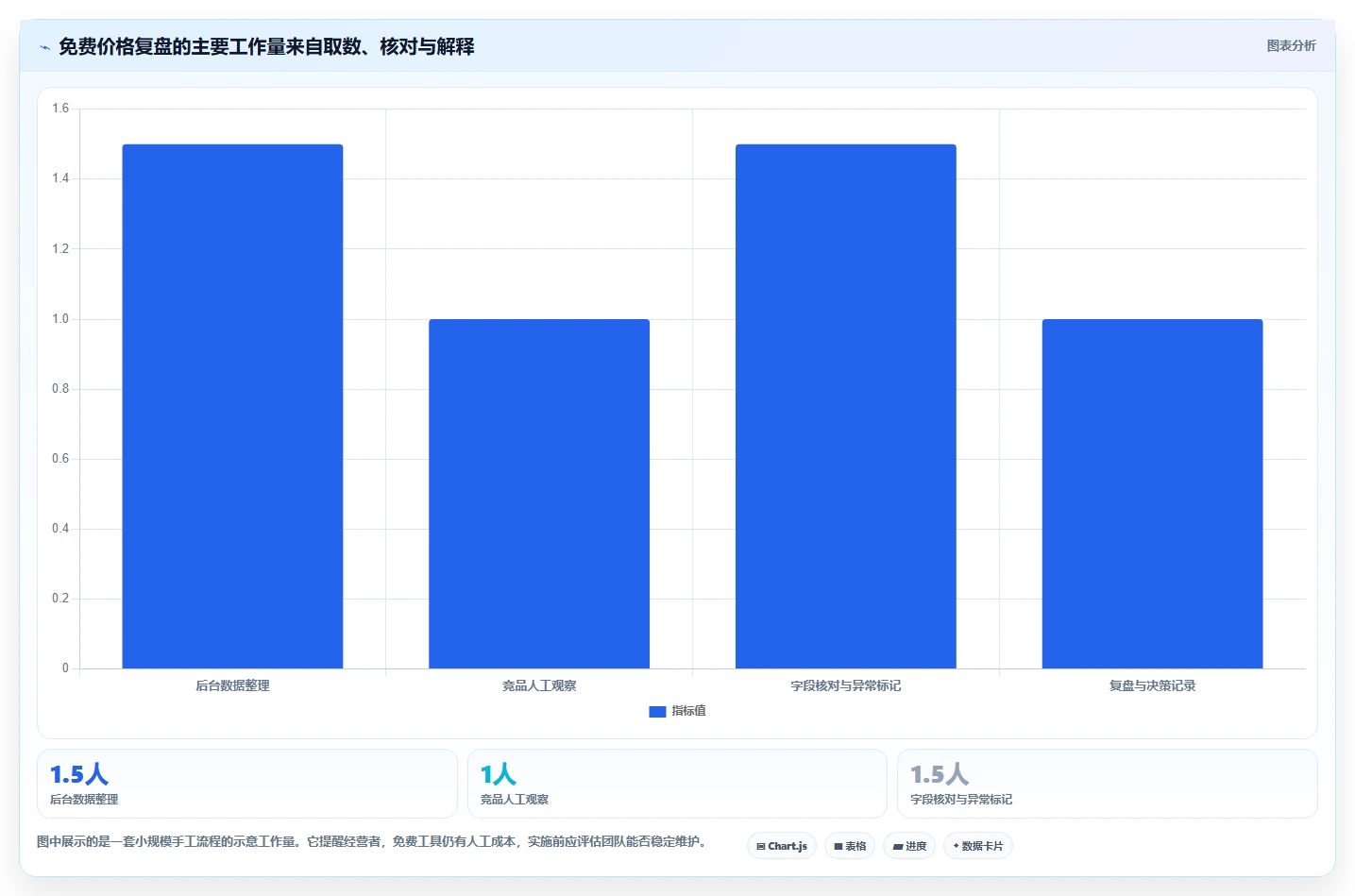The width and height of the screenshot is (1355, 896).
Task: Click the 0.2 y-axis tick label
Action: tap(60, 599)
